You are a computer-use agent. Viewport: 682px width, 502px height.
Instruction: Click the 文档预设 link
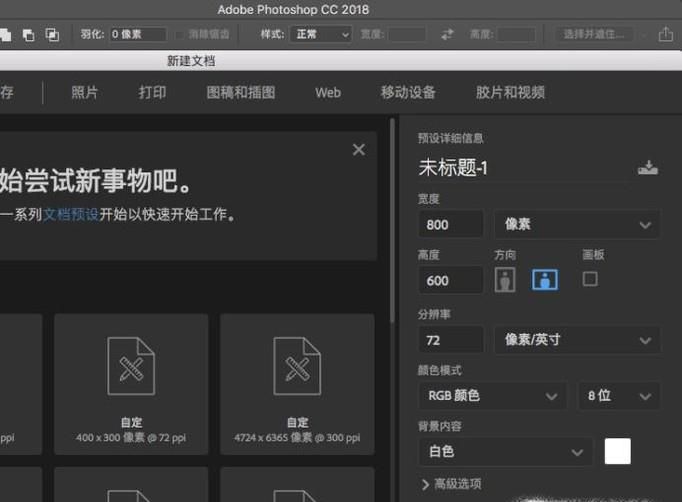(x=71, y=214)
